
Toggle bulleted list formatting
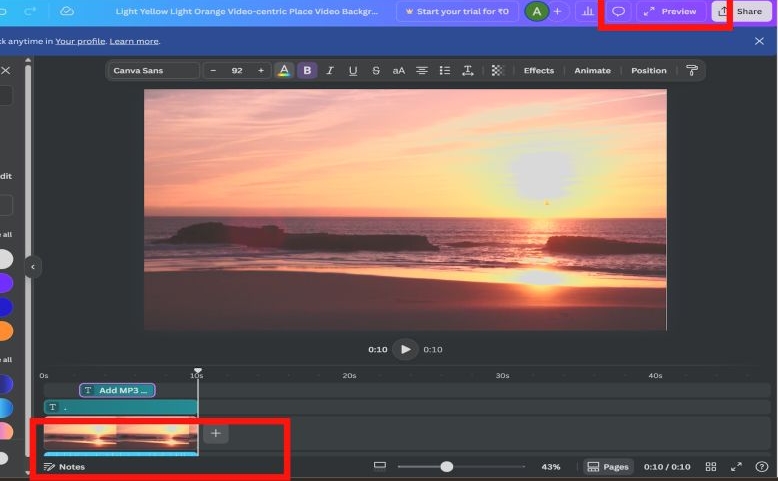(x=445, y=70)
